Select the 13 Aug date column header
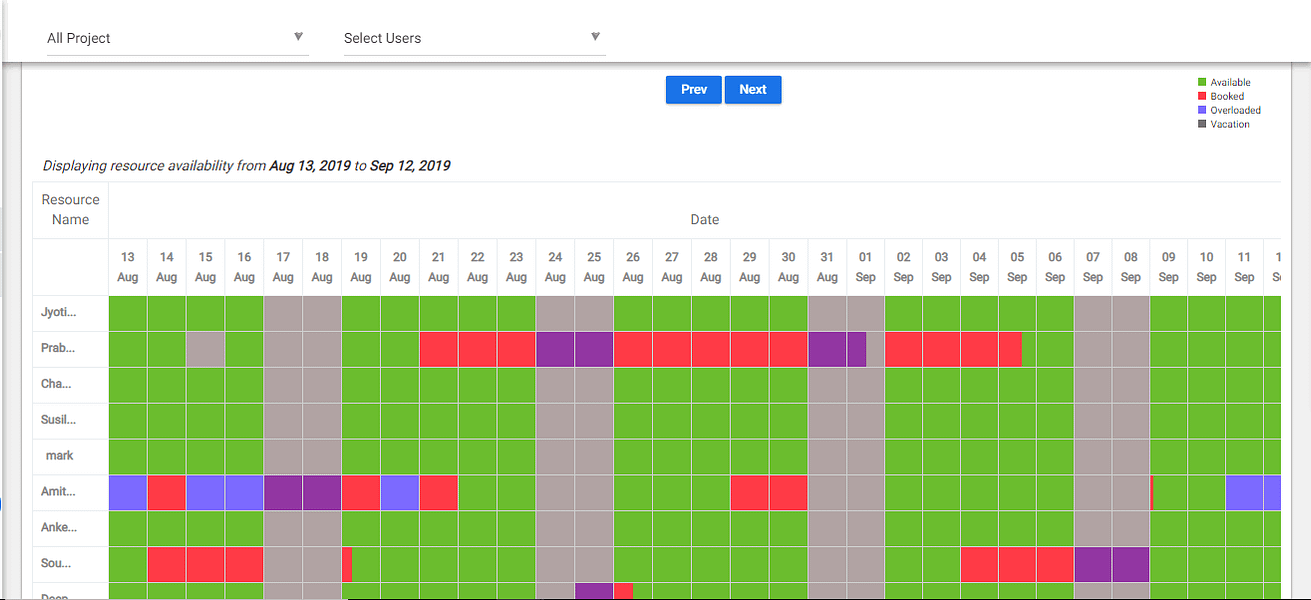This screenshot has width=1311, height=600. (128, 267)
